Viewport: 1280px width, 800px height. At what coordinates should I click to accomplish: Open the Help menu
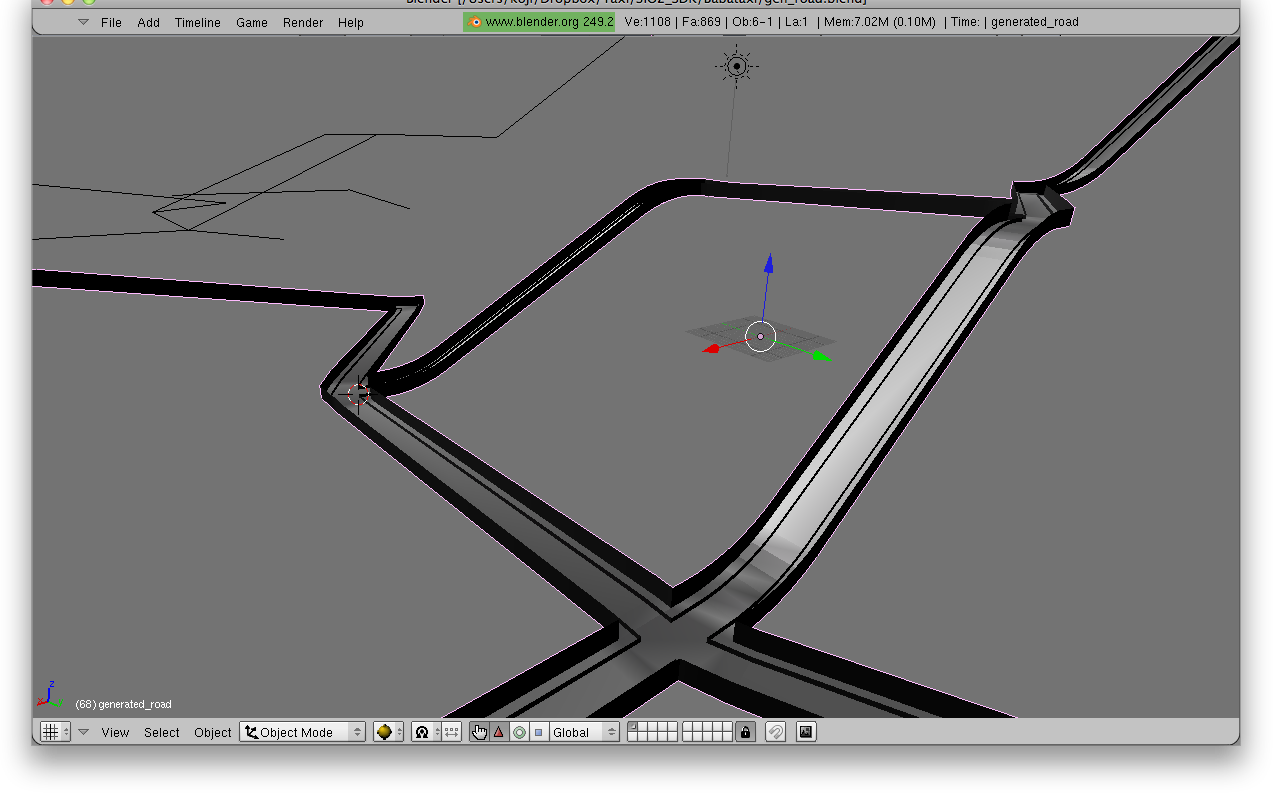coord(351,22)
